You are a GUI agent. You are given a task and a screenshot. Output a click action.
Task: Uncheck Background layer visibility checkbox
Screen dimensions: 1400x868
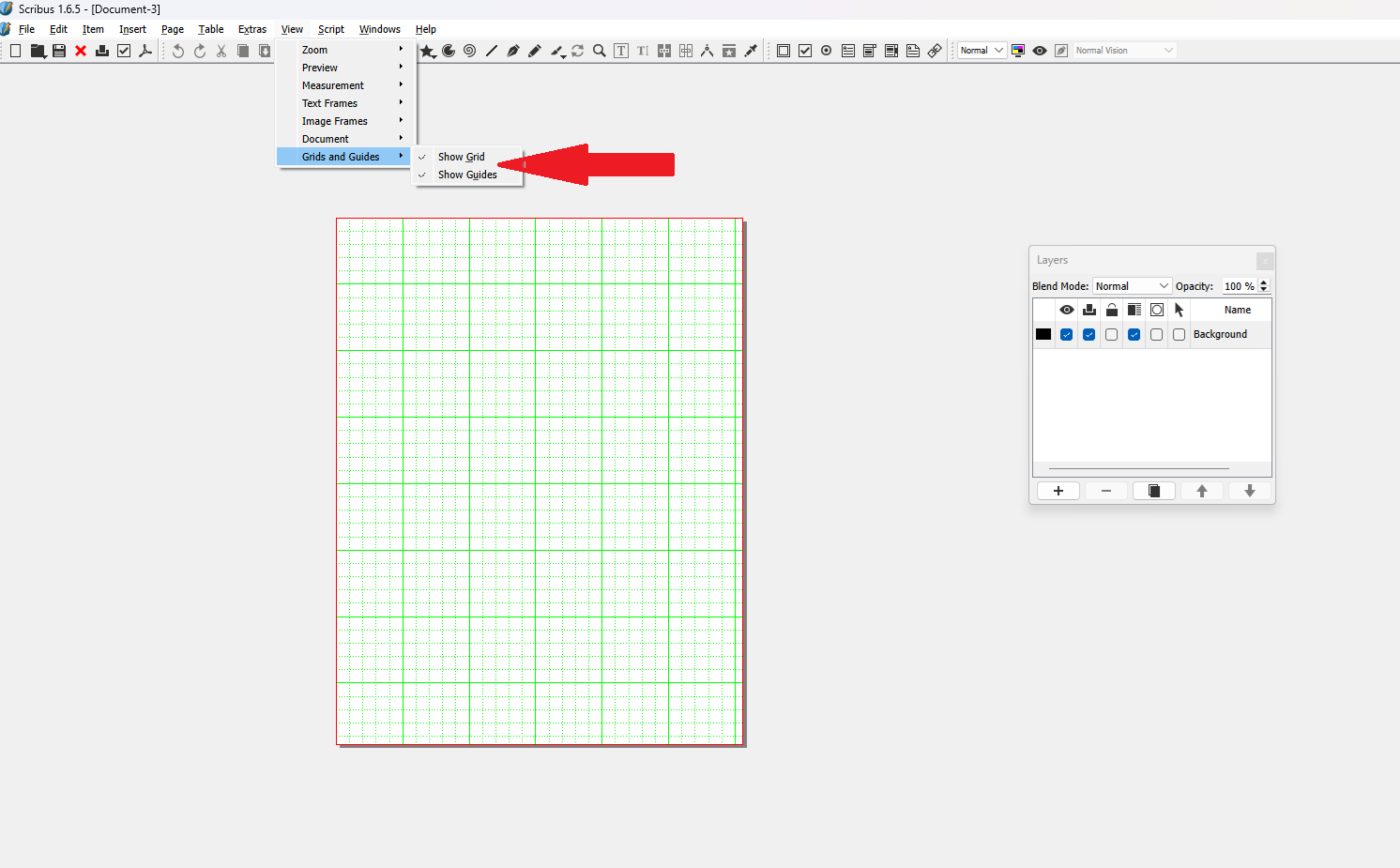pos(1066,335)
